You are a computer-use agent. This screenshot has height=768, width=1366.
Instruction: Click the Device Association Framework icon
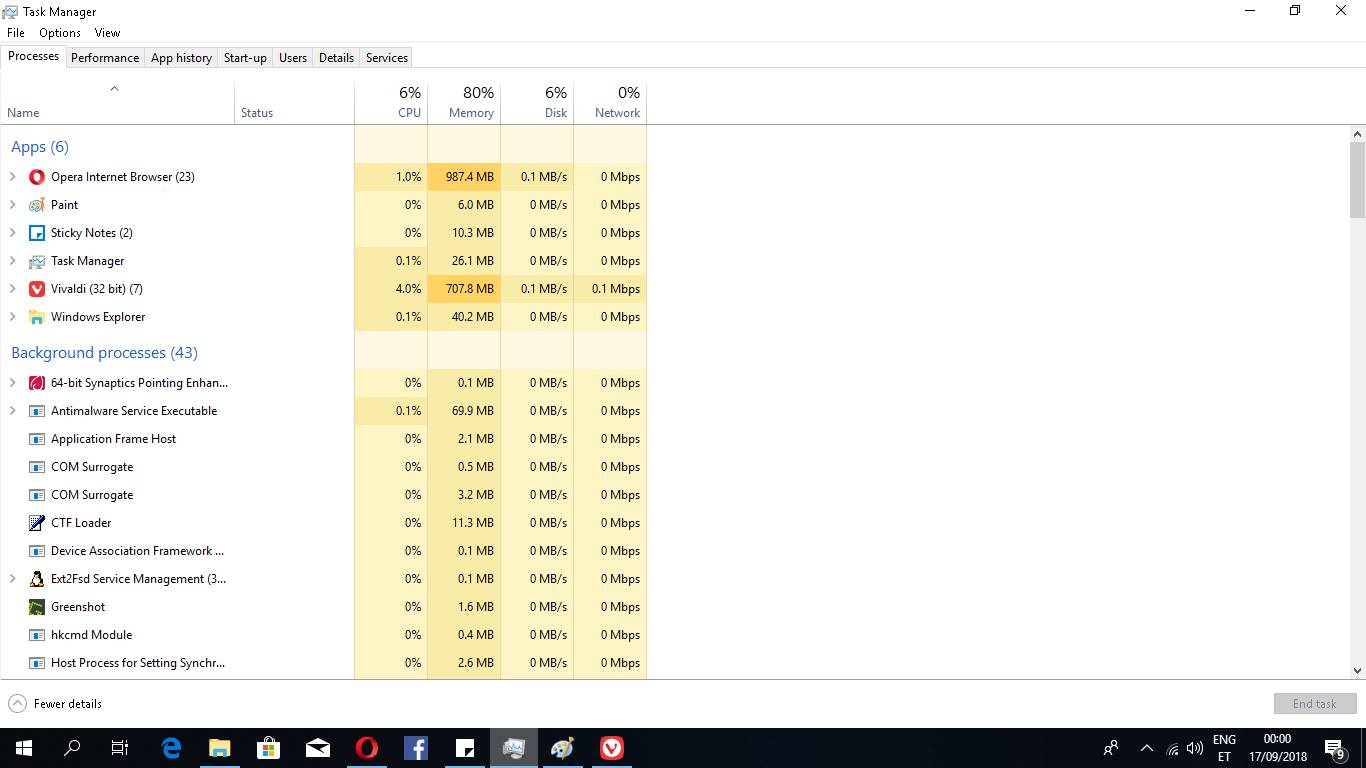[37, 551]
